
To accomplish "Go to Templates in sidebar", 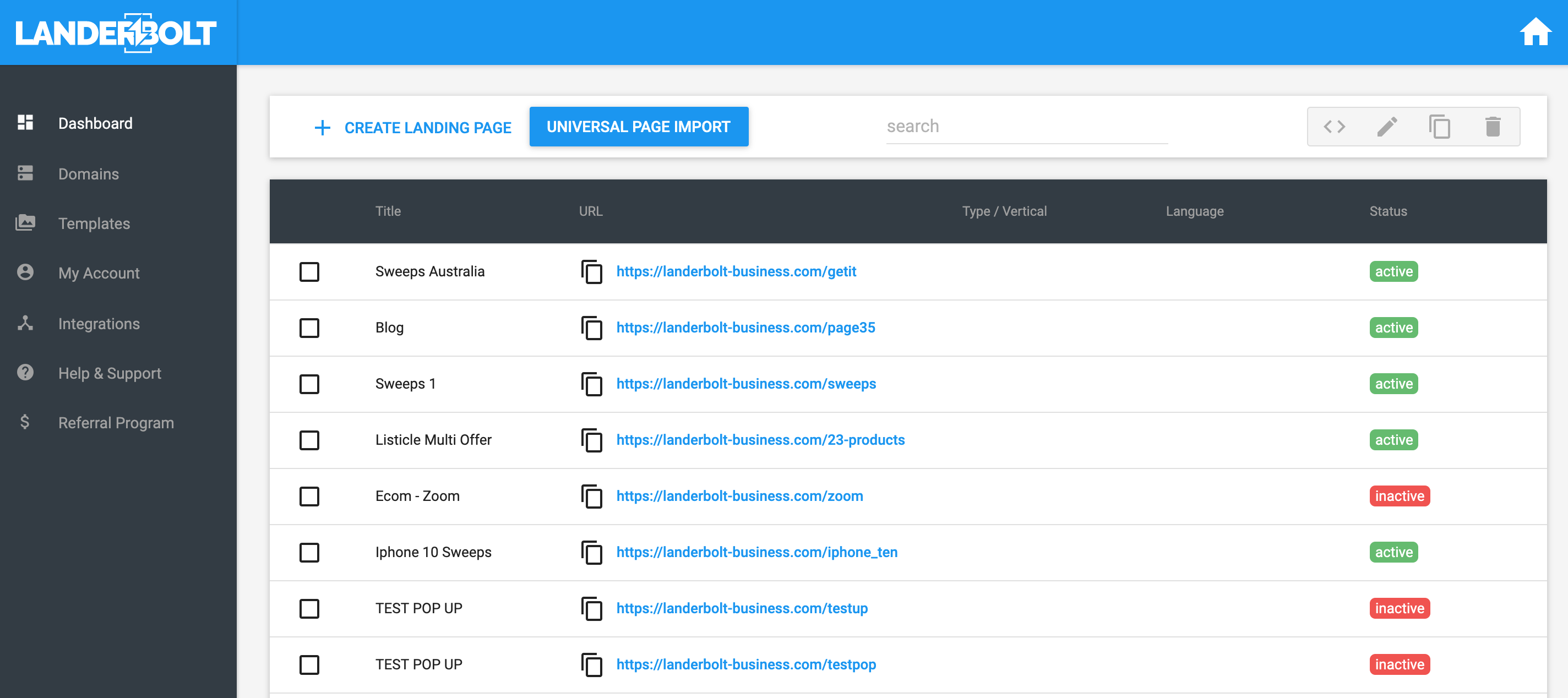I will point(94,223).
